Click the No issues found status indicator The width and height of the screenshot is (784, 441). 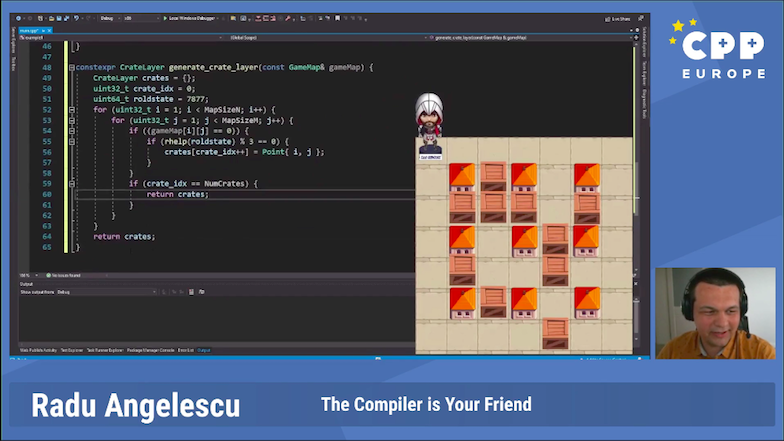pyautogui.click(x=64, y=276)
